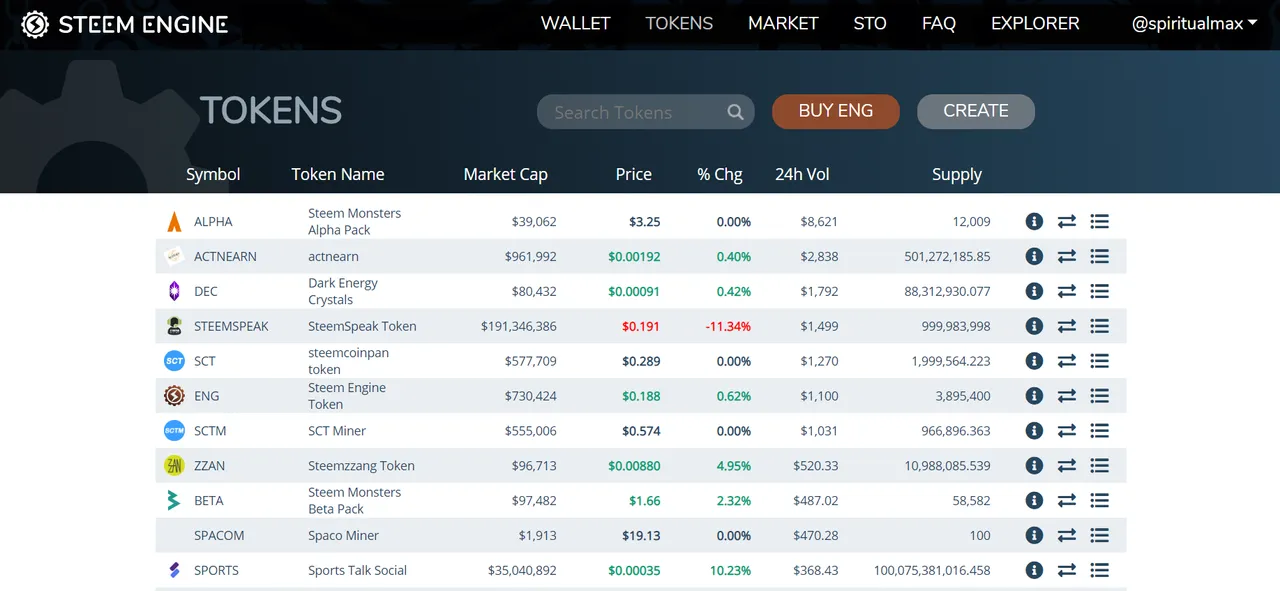Click the $191,346,386 market cap value
The width and height of the screenshot is (1280, 591).
tap(519, 326)
